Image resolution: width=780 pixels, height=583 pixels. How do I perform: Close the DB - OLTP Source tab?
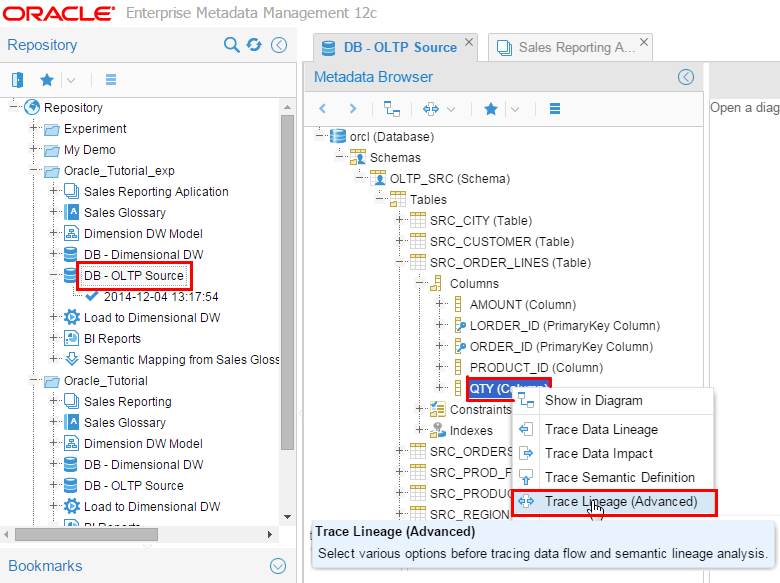pyautogui.click(x=469, y=42)
